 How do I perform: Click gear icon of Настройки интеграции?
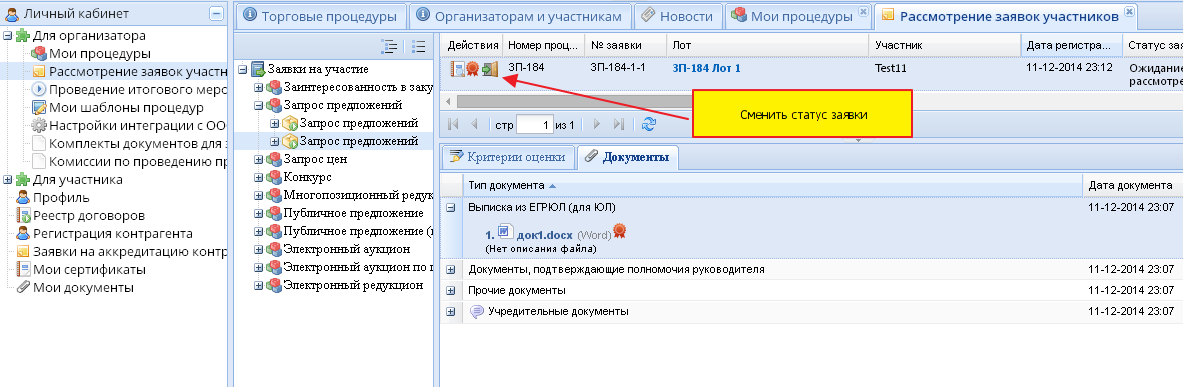[39, 125]
